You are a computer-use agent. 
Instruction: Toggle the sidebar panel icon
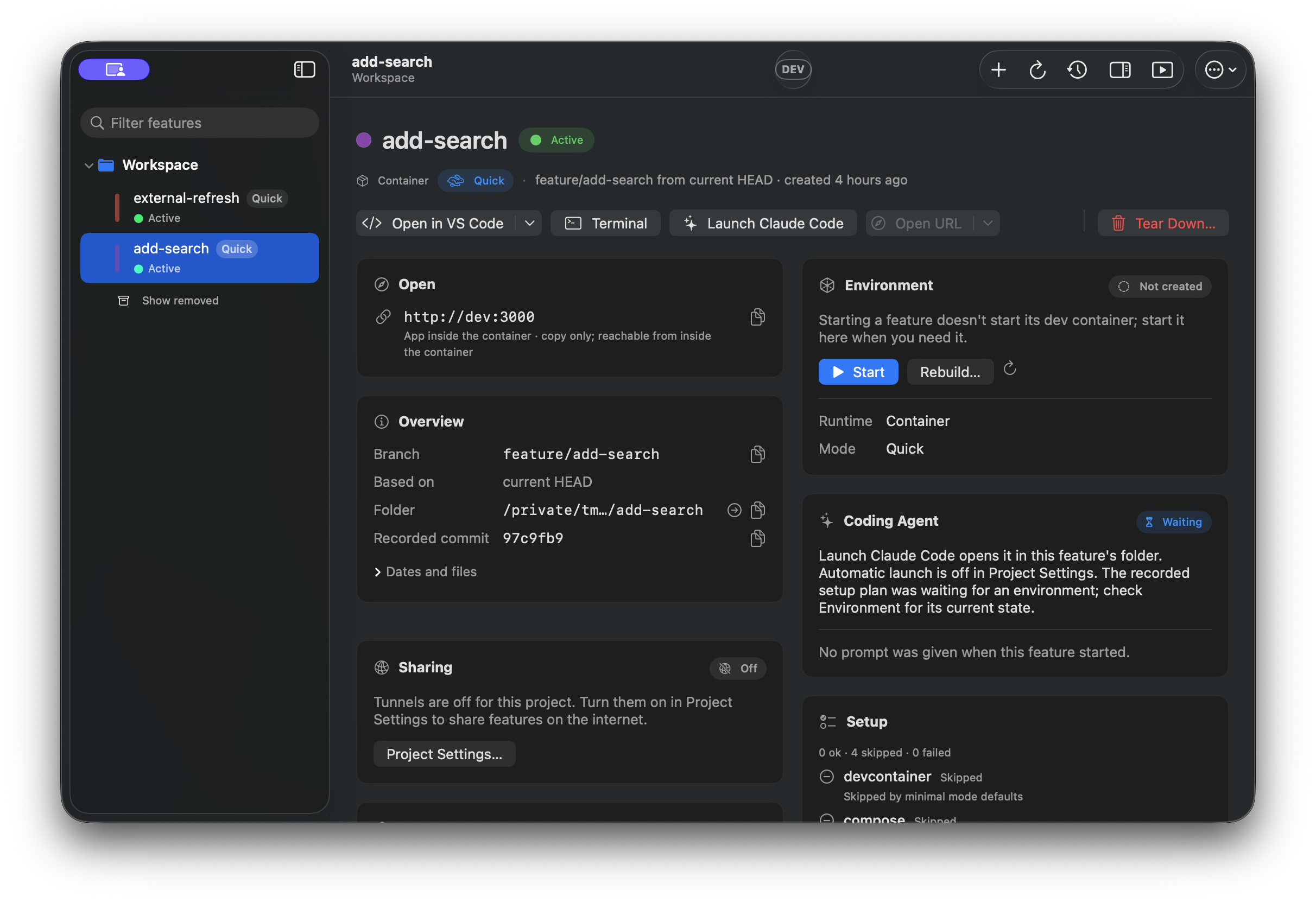click(304, 69)
